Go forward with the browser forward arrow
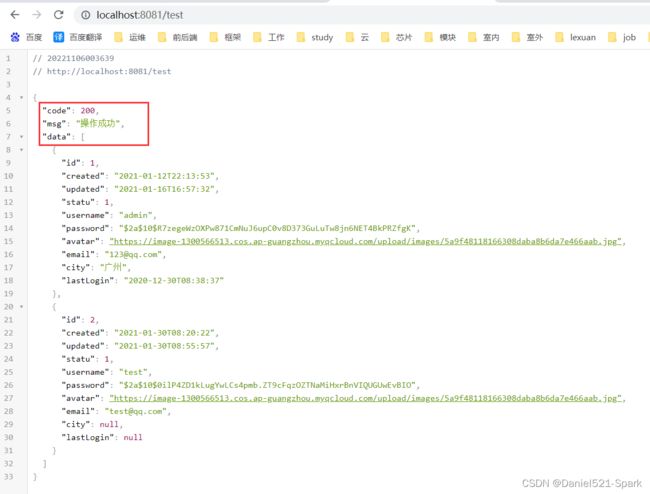Viewport: 650px width, 494px height. pos(37,15)
